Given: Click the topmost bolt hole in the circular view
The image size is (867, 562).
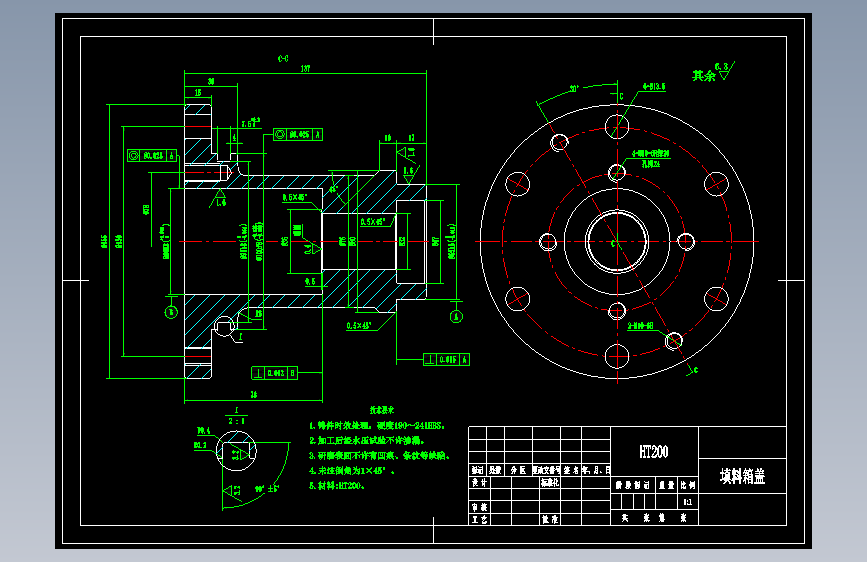Looking at the screenshot, I should coord(617,127).
